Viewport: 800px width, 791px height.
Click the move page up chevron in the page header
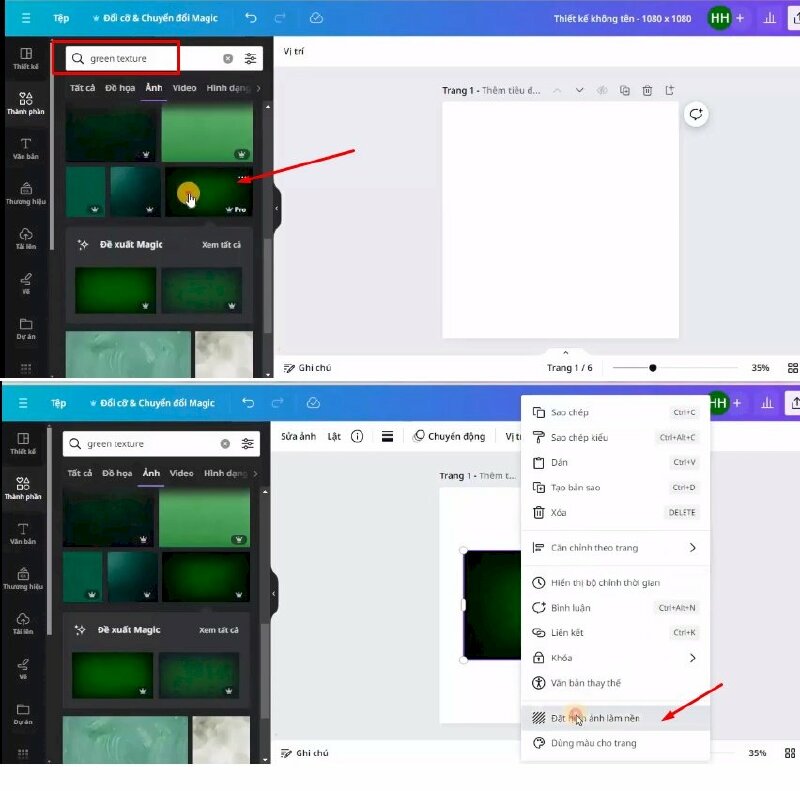click(x=558, y=91)
